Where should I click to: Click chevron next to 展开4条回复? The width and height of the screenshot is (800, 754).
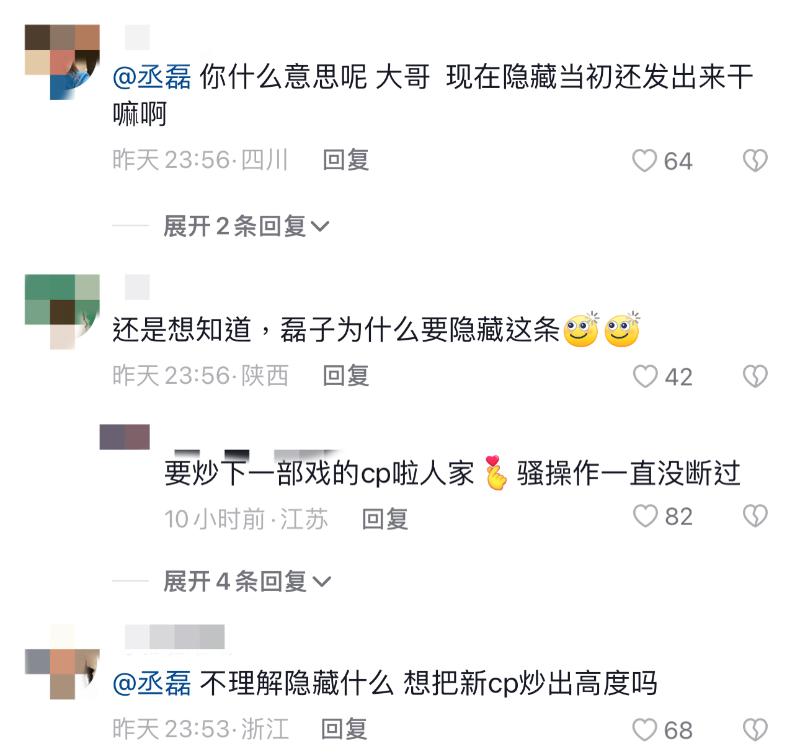321,582
